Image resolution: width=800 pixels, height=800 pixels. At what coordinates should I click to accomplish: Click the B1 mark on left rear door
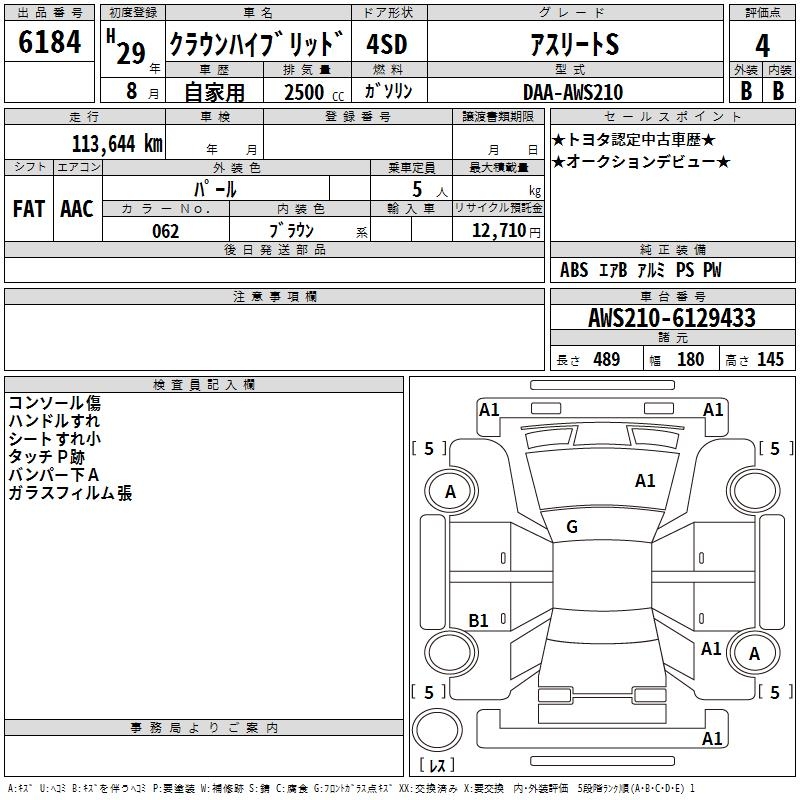tap(479, 620)
